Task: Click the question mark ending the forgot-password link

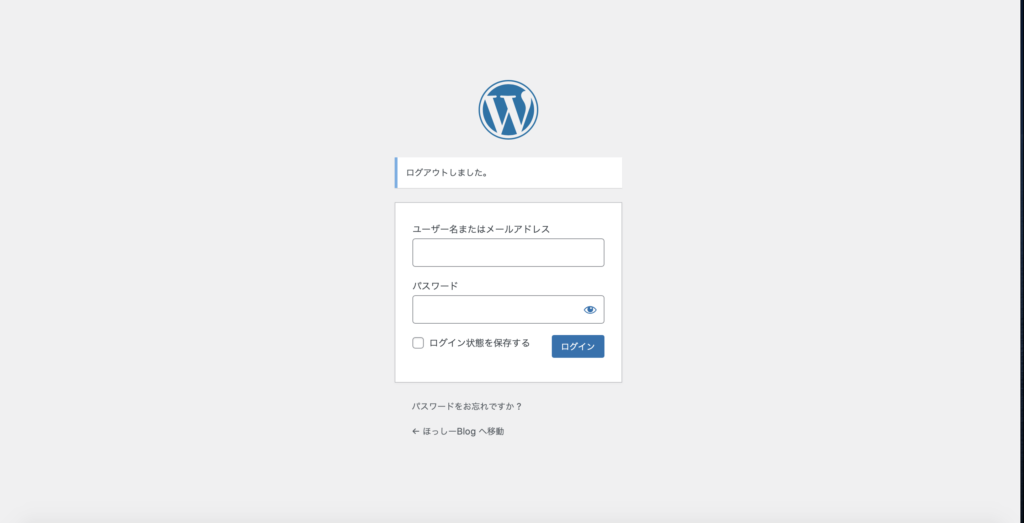Action: tap(519, 406)
